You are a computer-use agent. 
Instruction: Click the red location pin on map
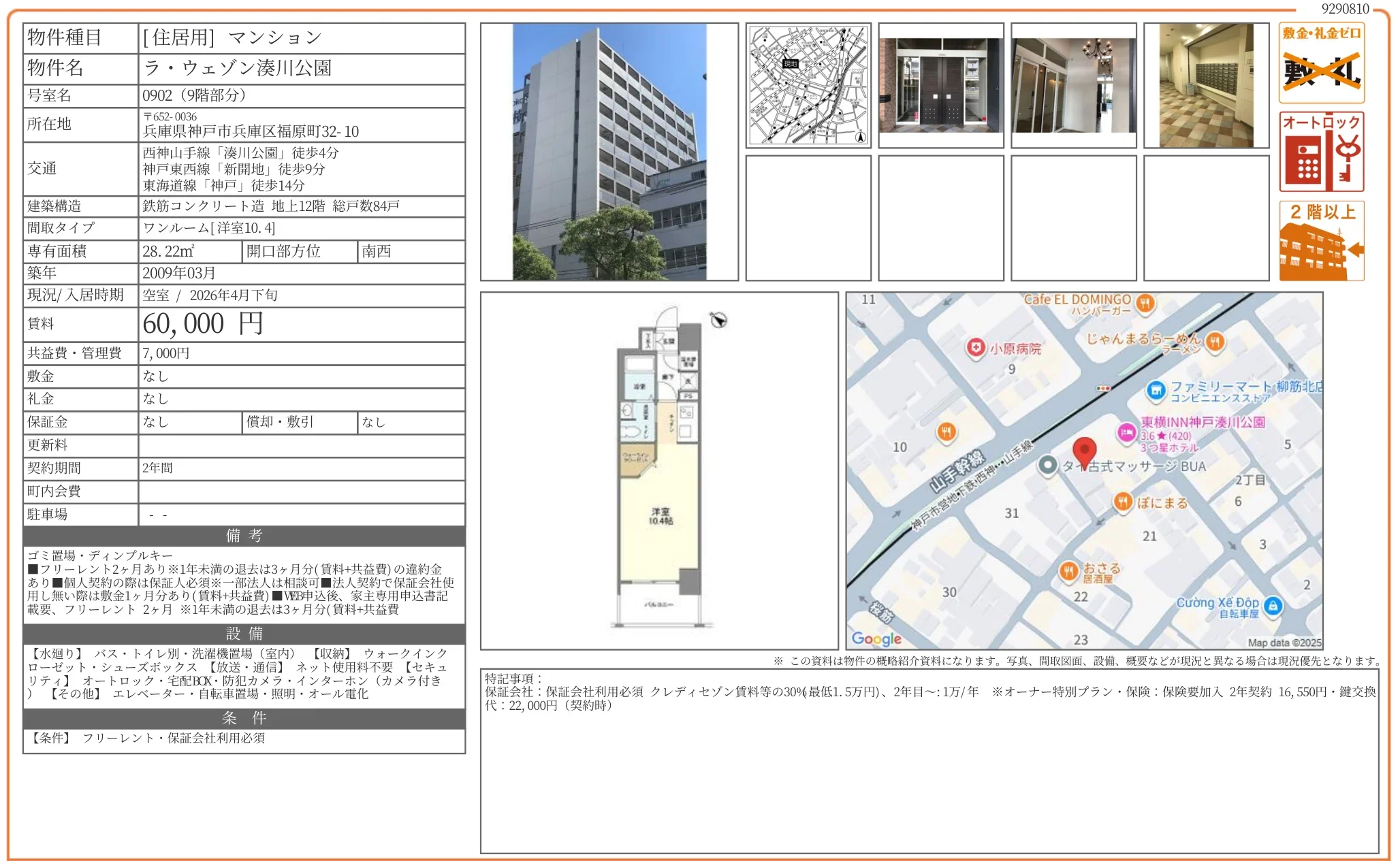coord(1084,451)
